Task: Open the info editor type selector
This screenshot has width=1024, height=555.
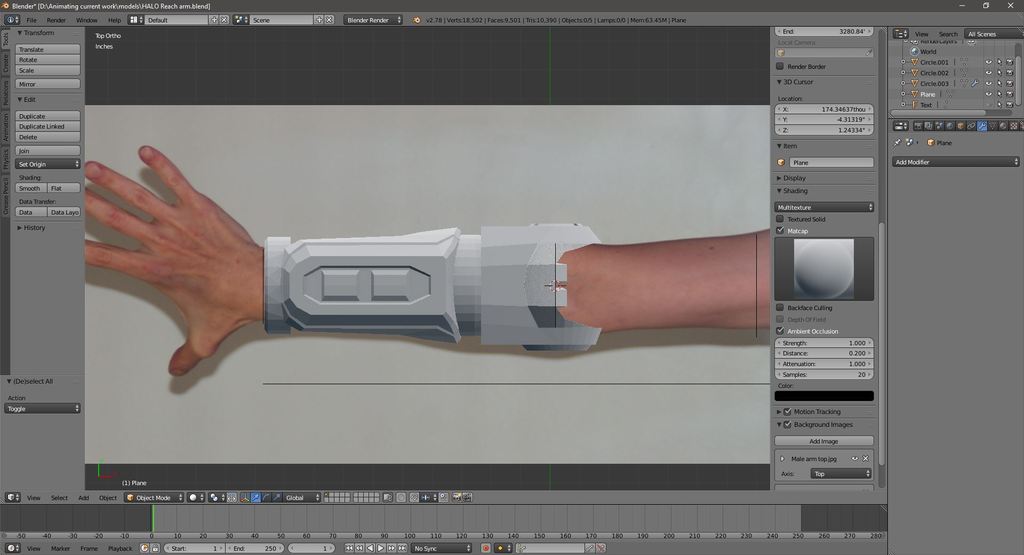Action: pyautogui.click(x=12, y=20)
